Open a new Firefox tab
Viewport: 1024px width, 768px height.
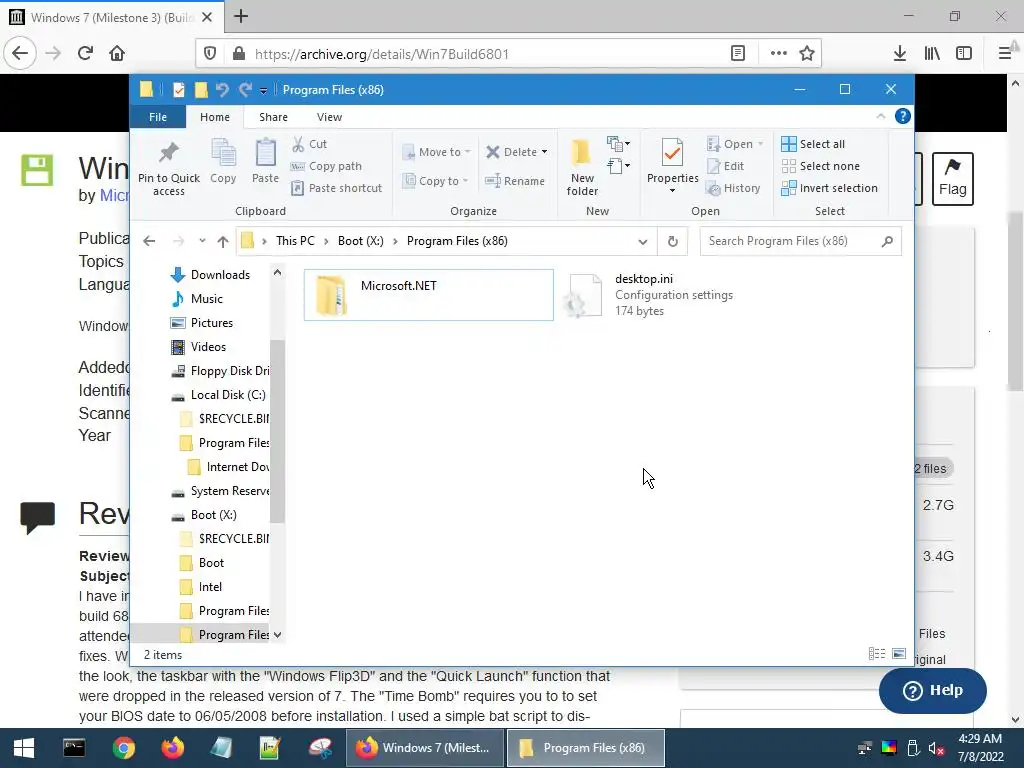click(x=241, y=16)
